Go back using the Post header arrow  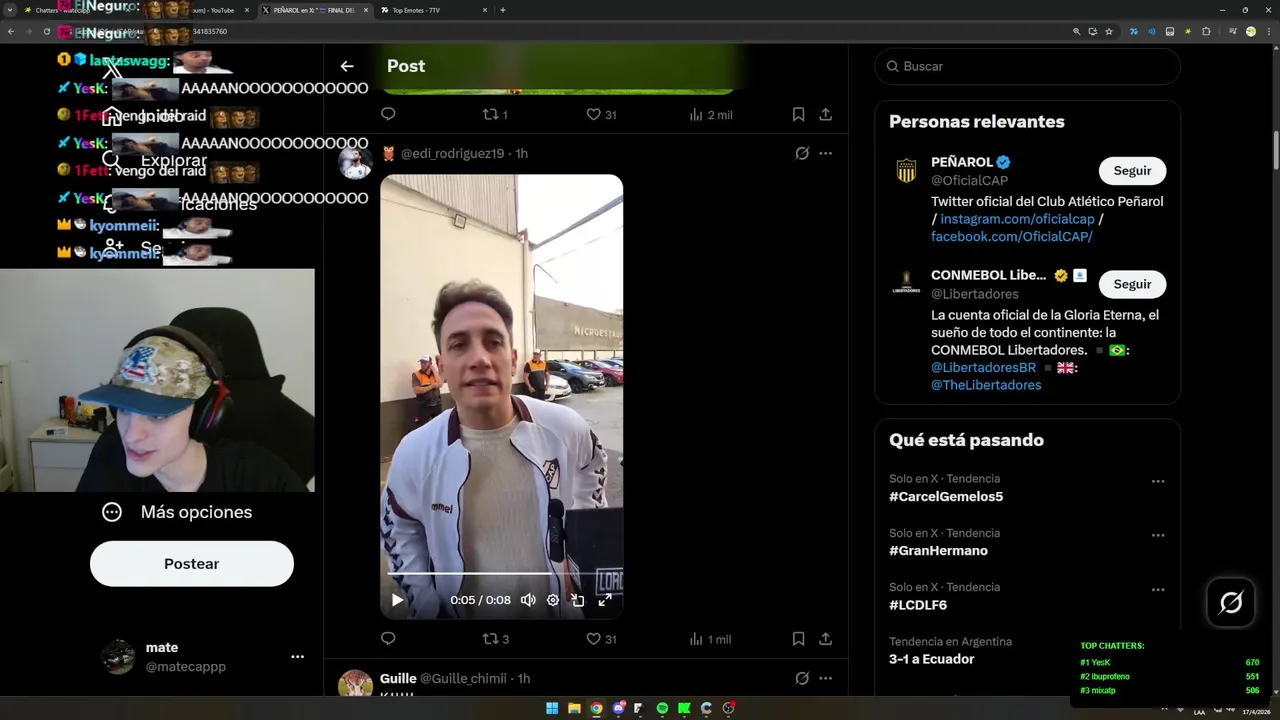(x=347, y=66)
